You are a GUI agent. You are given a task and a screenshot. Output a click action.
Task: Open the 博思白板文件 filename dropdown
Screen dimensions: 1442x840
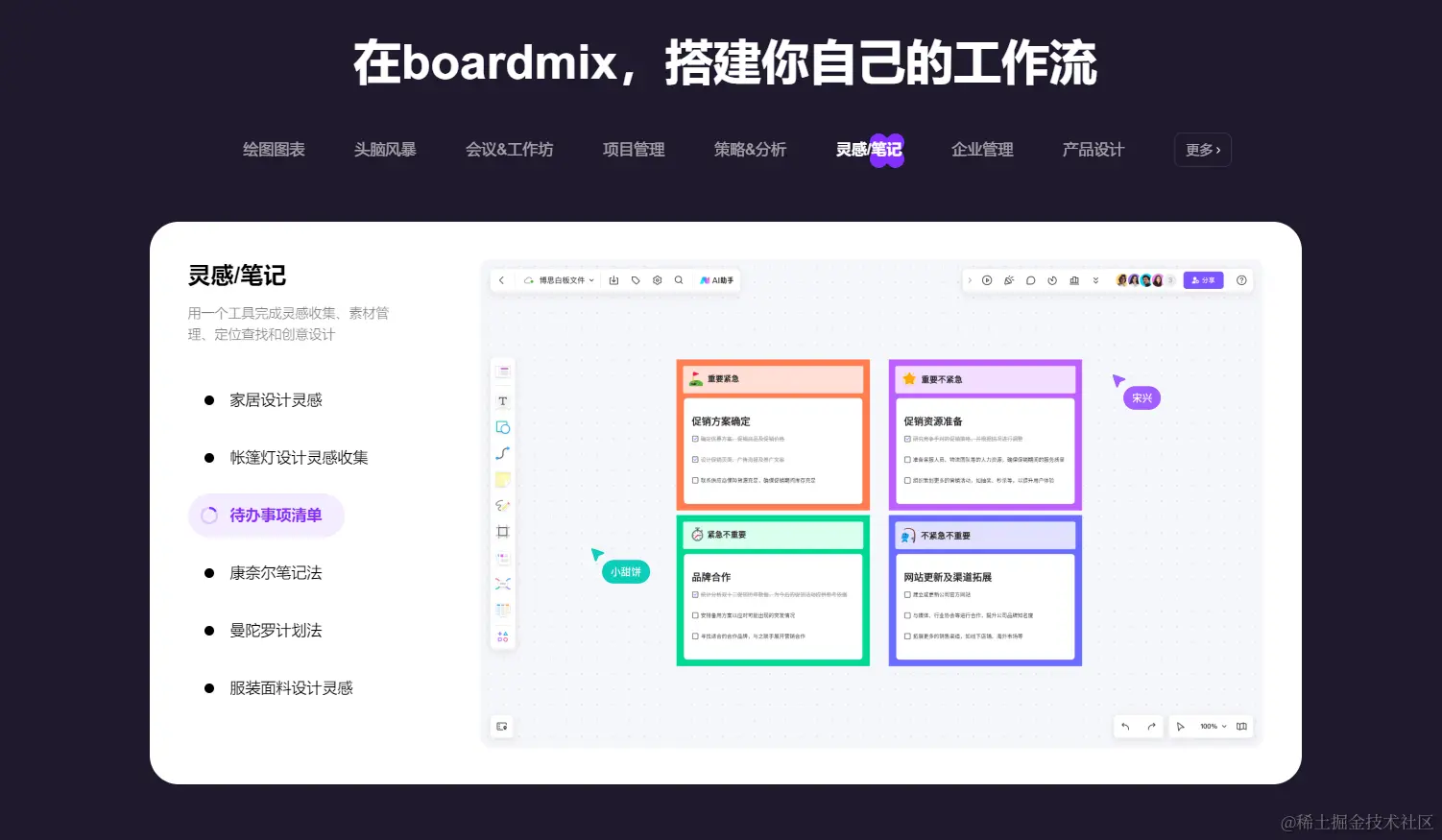(565, 279)
